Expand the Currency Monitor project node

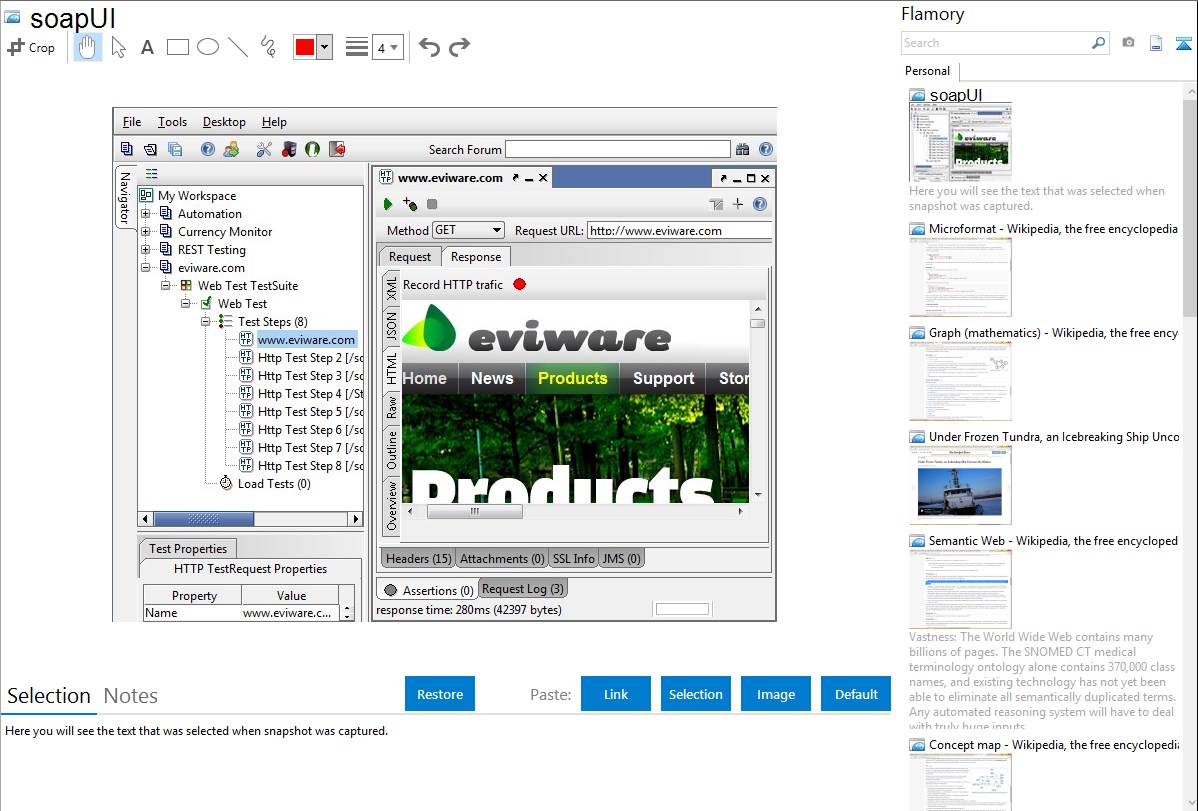point(145,232)
